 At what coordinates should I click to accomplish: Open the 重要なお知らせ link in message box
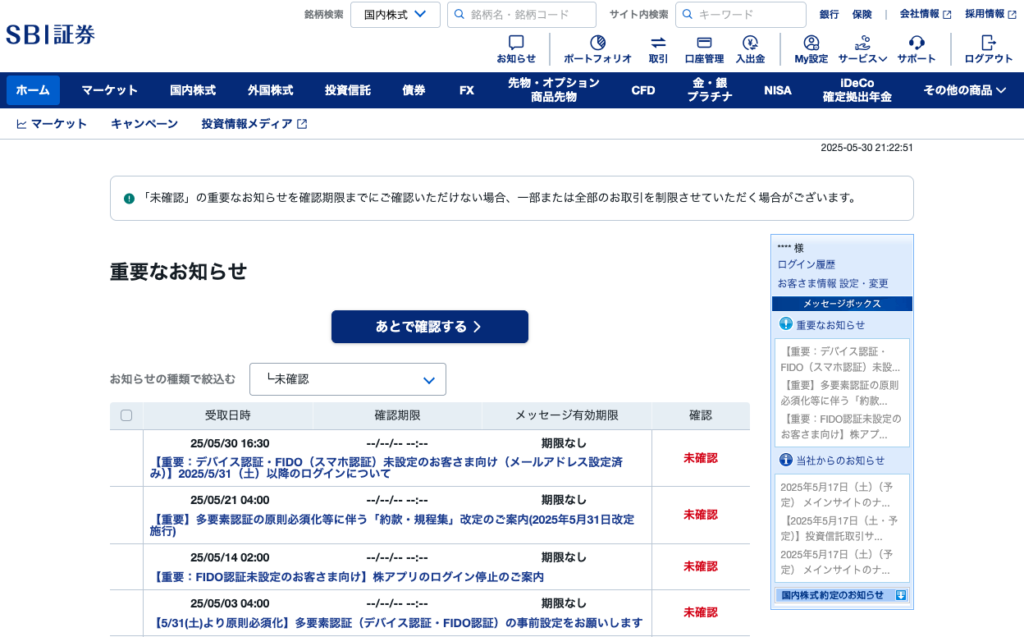(830, 325)
